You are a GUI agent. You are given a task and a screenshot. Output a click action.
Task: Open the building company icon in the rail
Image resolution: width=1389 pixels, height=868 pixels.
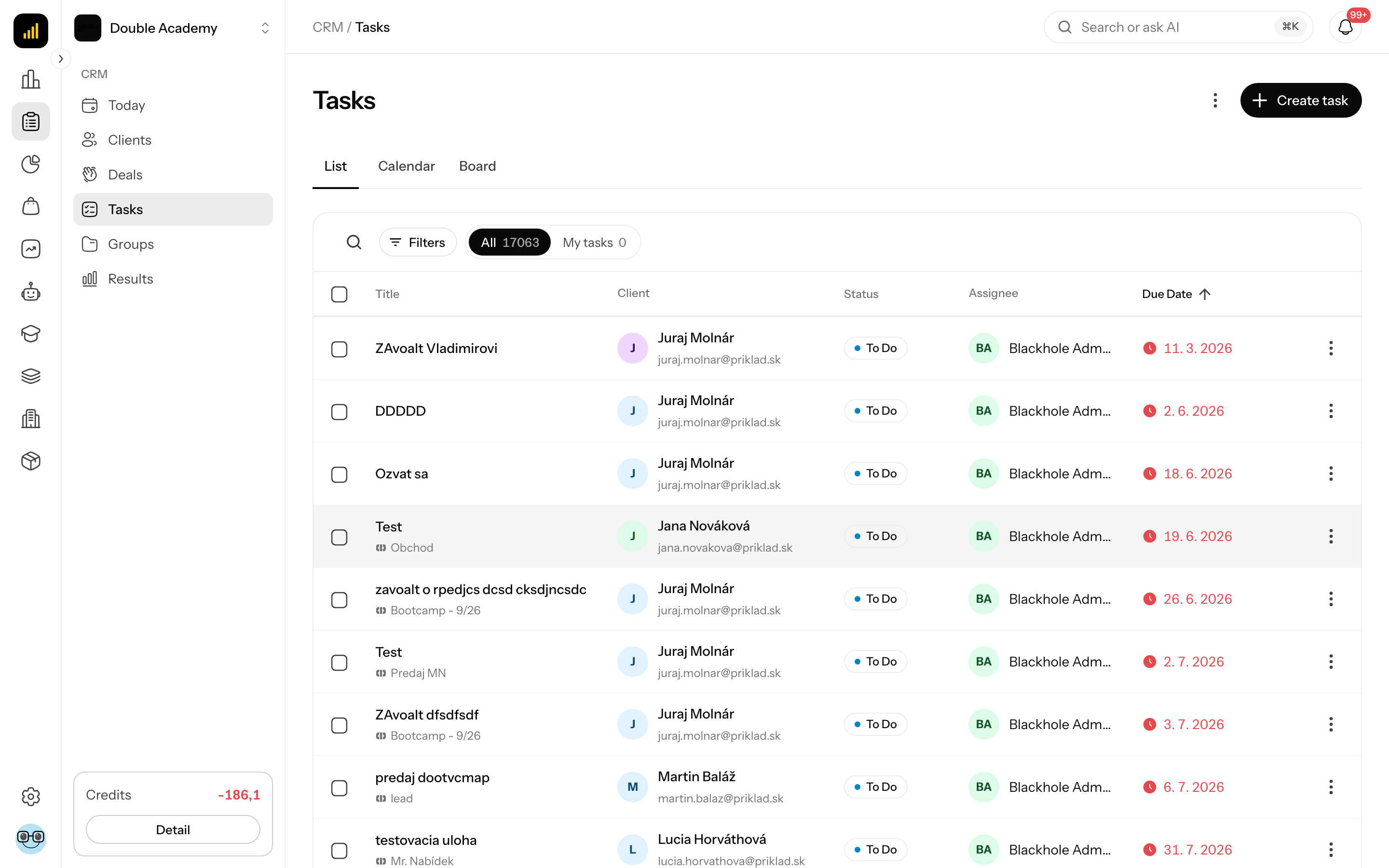coord(30,419)
